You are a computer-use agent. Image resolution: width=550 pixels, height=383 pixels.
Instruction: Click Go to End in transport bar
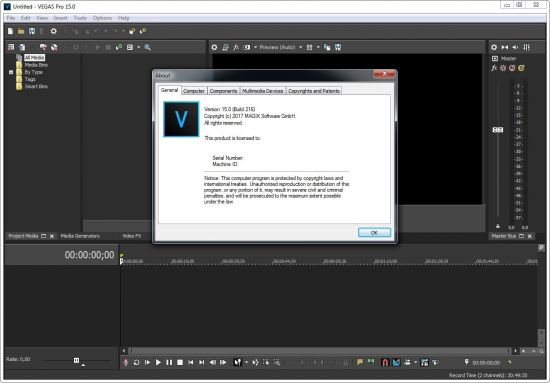pyautogui.click(x=201, y=362)
